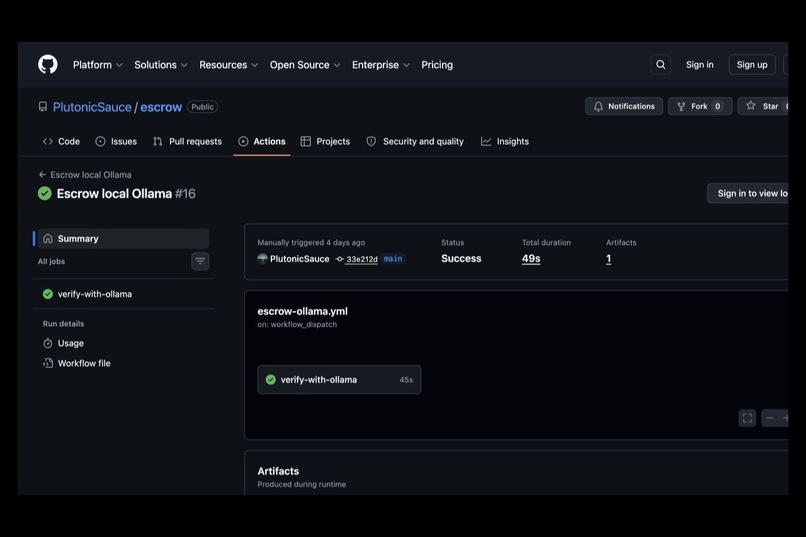Viewport: 806px width, 537px height.
Task: Select Summary in the sidebar
Action: coord(122,238)
